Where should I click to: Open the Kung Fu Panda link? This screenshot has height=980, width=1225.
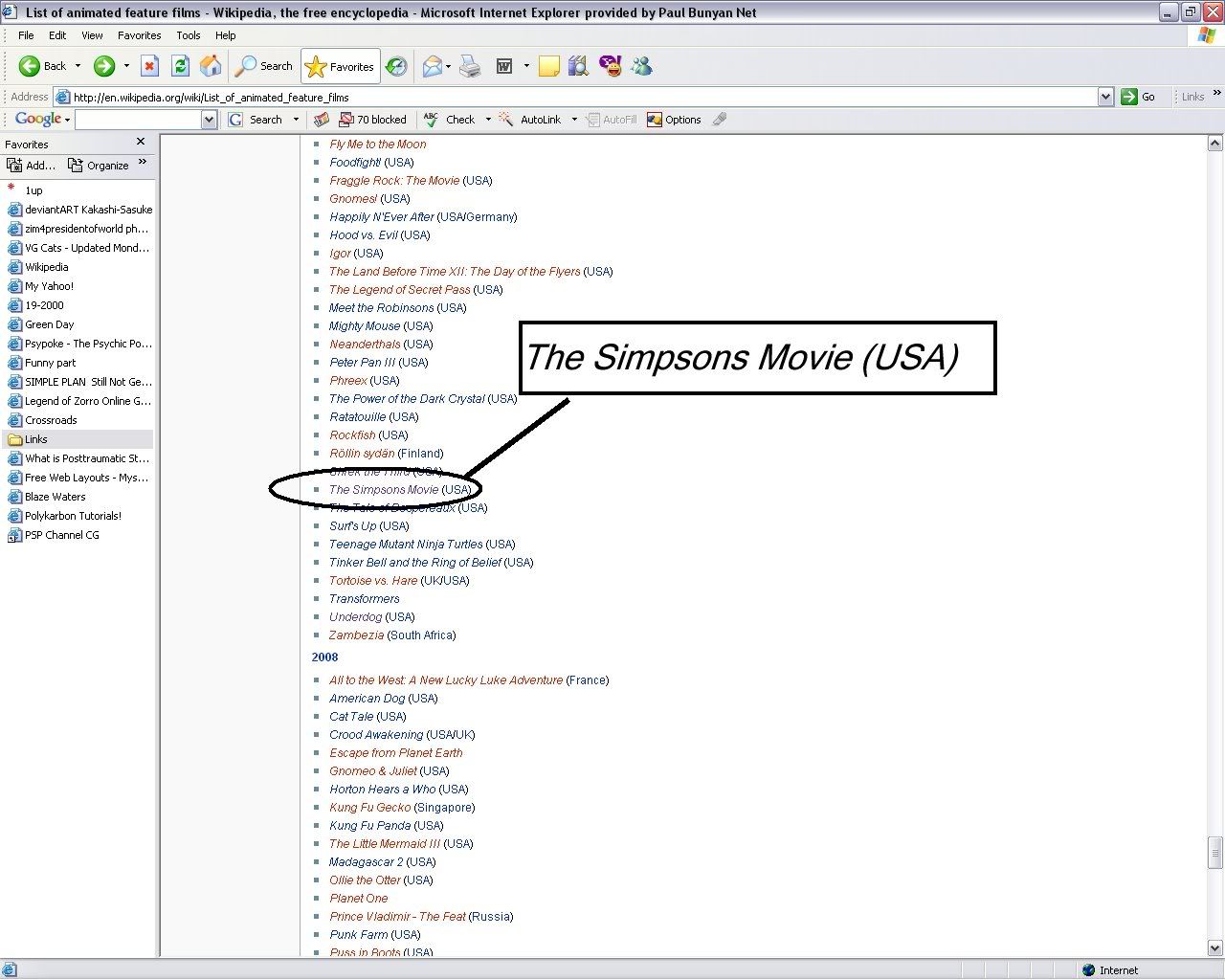[369, 826]
